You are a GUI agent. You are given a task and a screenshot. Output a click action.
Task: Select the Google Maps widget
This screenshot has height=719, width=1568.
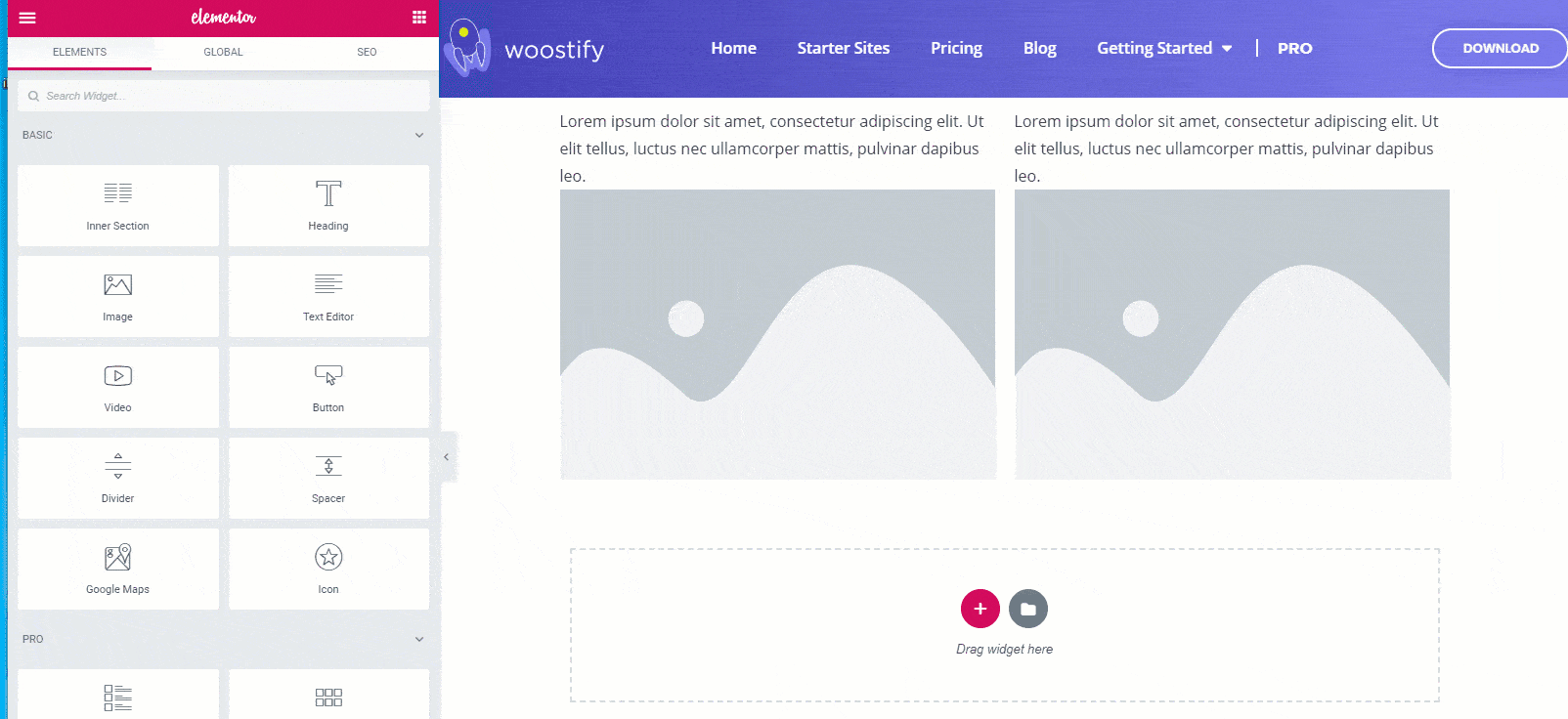118,569
